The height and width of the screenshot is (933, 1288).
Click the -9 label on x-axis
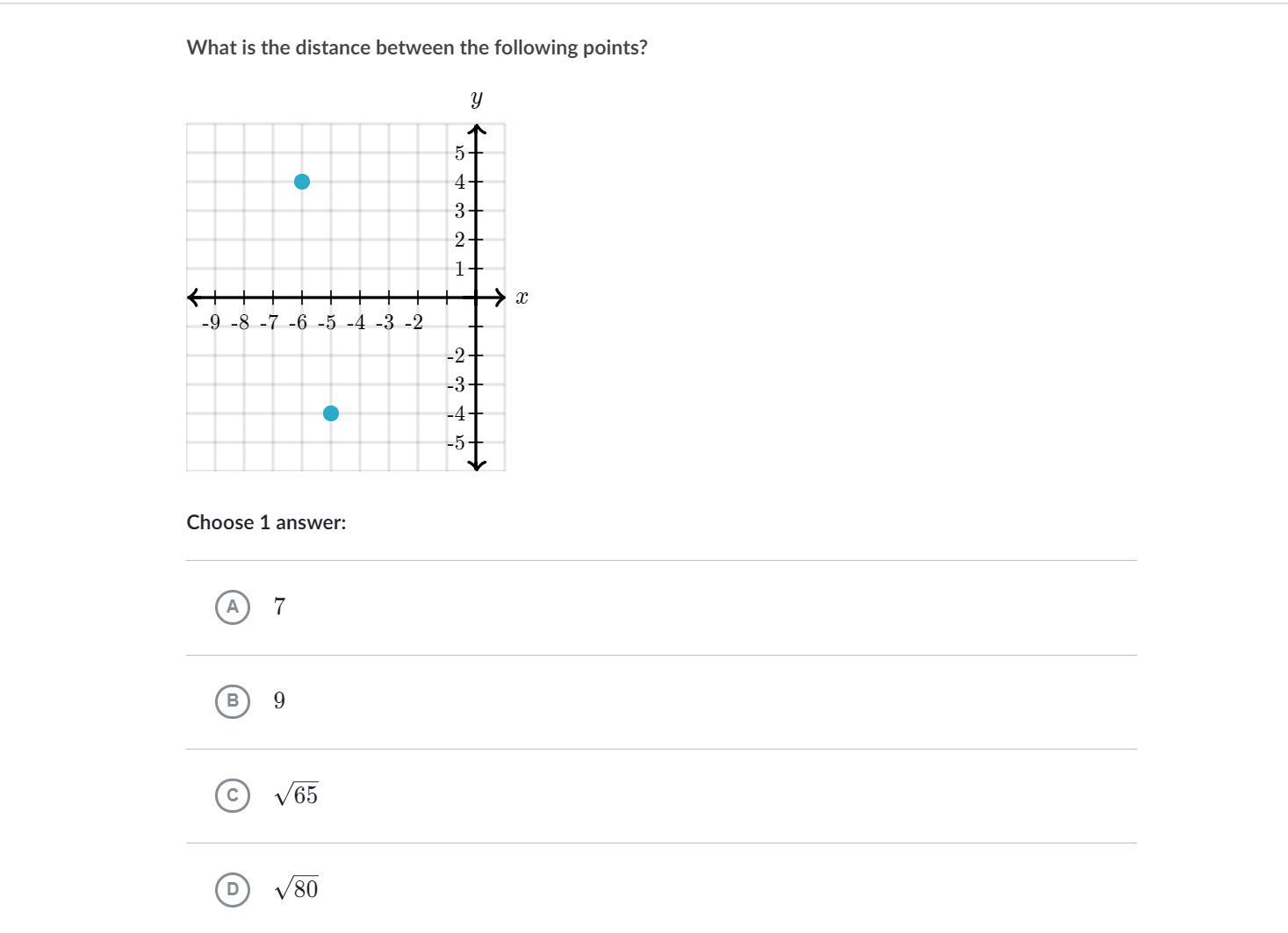(x=211, y=323)
